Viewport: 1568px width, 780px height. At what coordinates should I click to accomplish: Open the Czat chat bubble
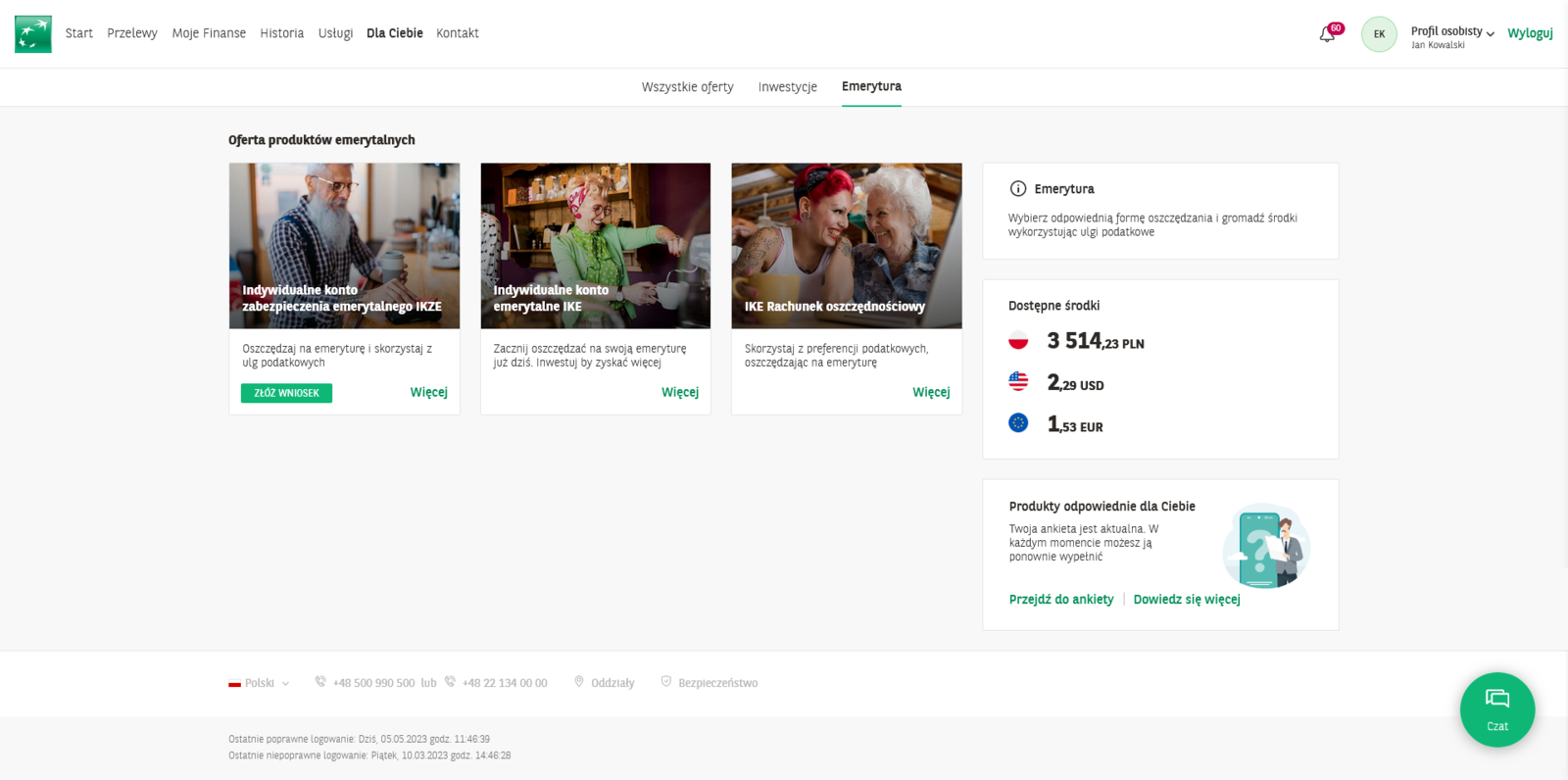click(x=1497, y=709)
